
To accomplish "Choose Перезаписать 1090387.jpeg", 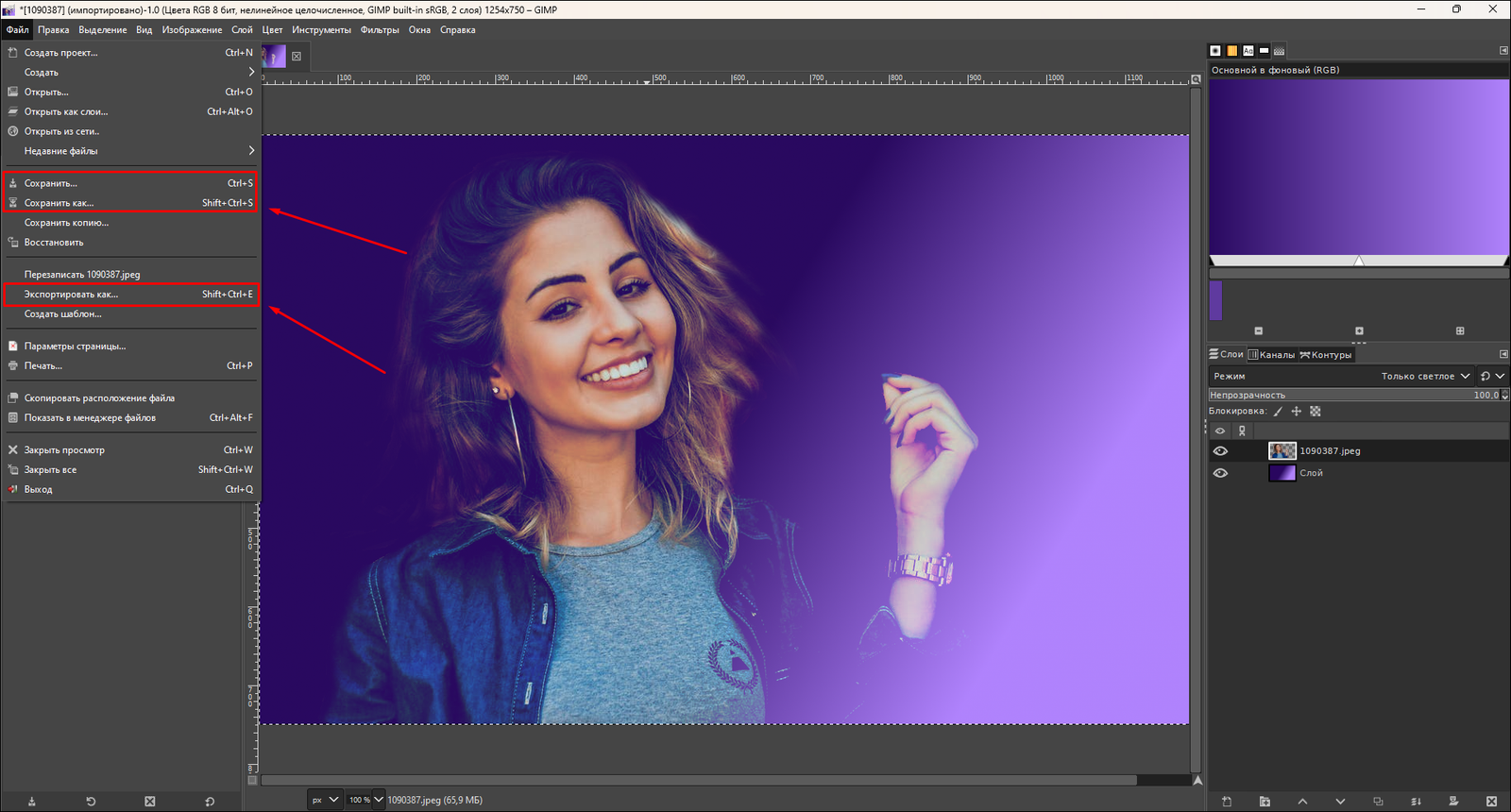I will (131, 275).
